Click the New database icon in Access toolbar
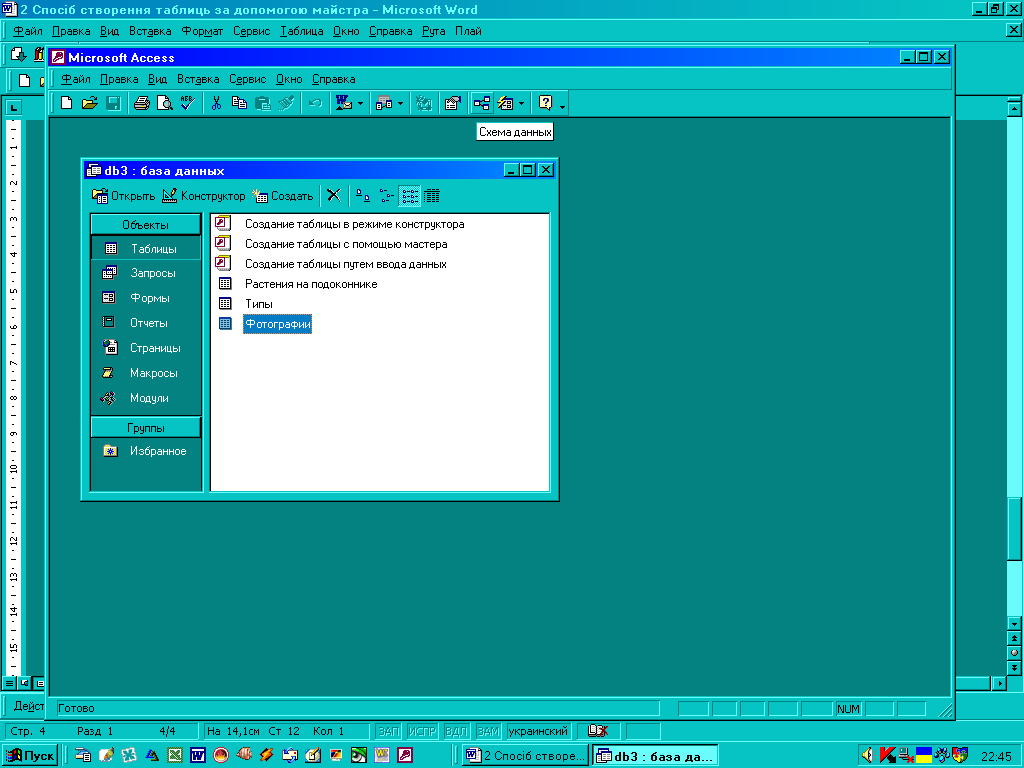 [x=66, y=103]
